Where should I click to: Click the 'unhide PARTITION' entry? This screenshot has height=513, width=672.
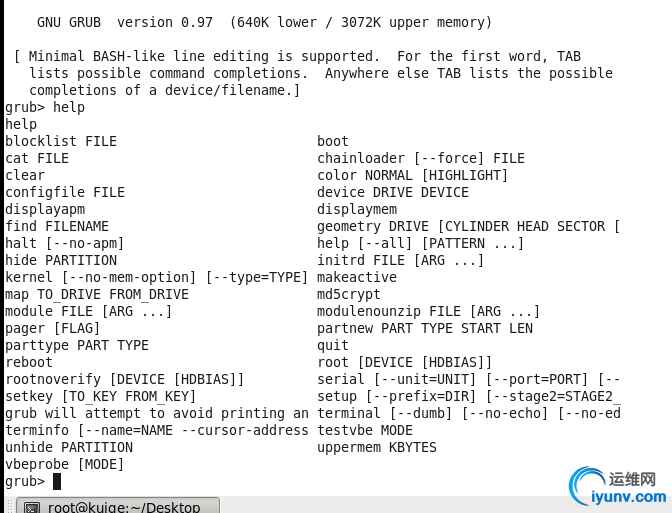coord(69,447)
